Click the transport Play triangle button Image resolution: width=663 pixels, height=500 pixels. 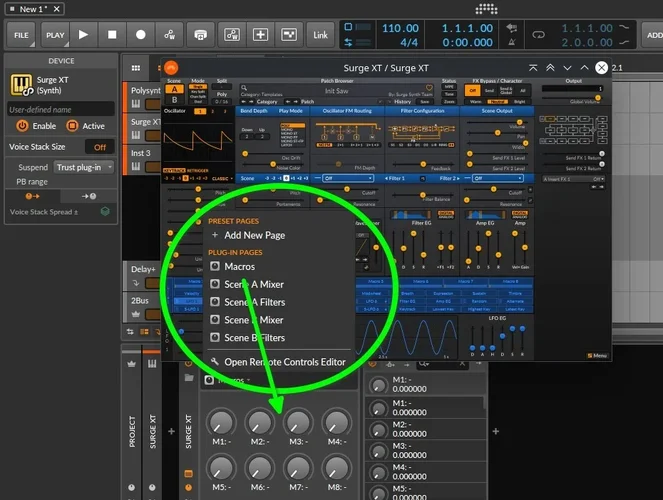[83, 34]
